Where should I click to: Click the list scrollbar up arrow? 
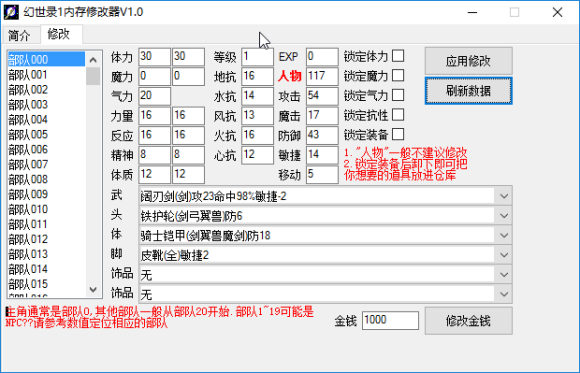pos(93,60)
